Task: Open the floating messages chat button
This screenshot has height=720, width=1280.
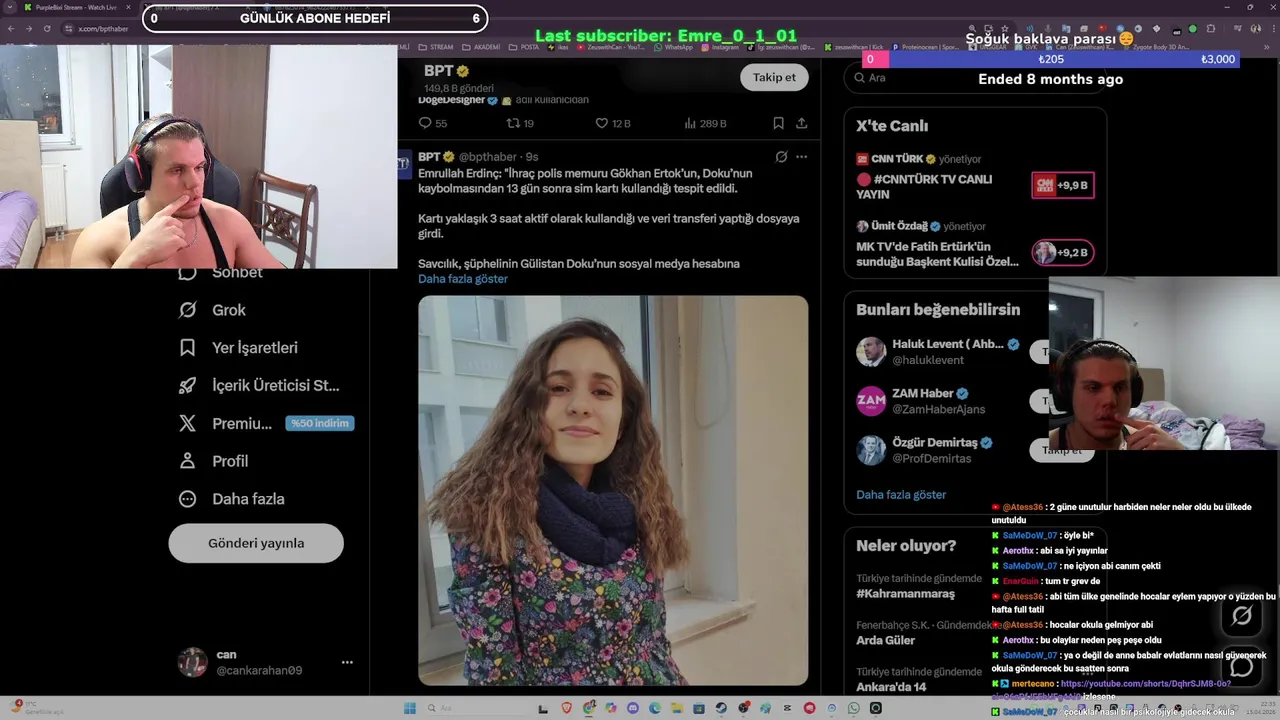Action: click(1242, 666)
